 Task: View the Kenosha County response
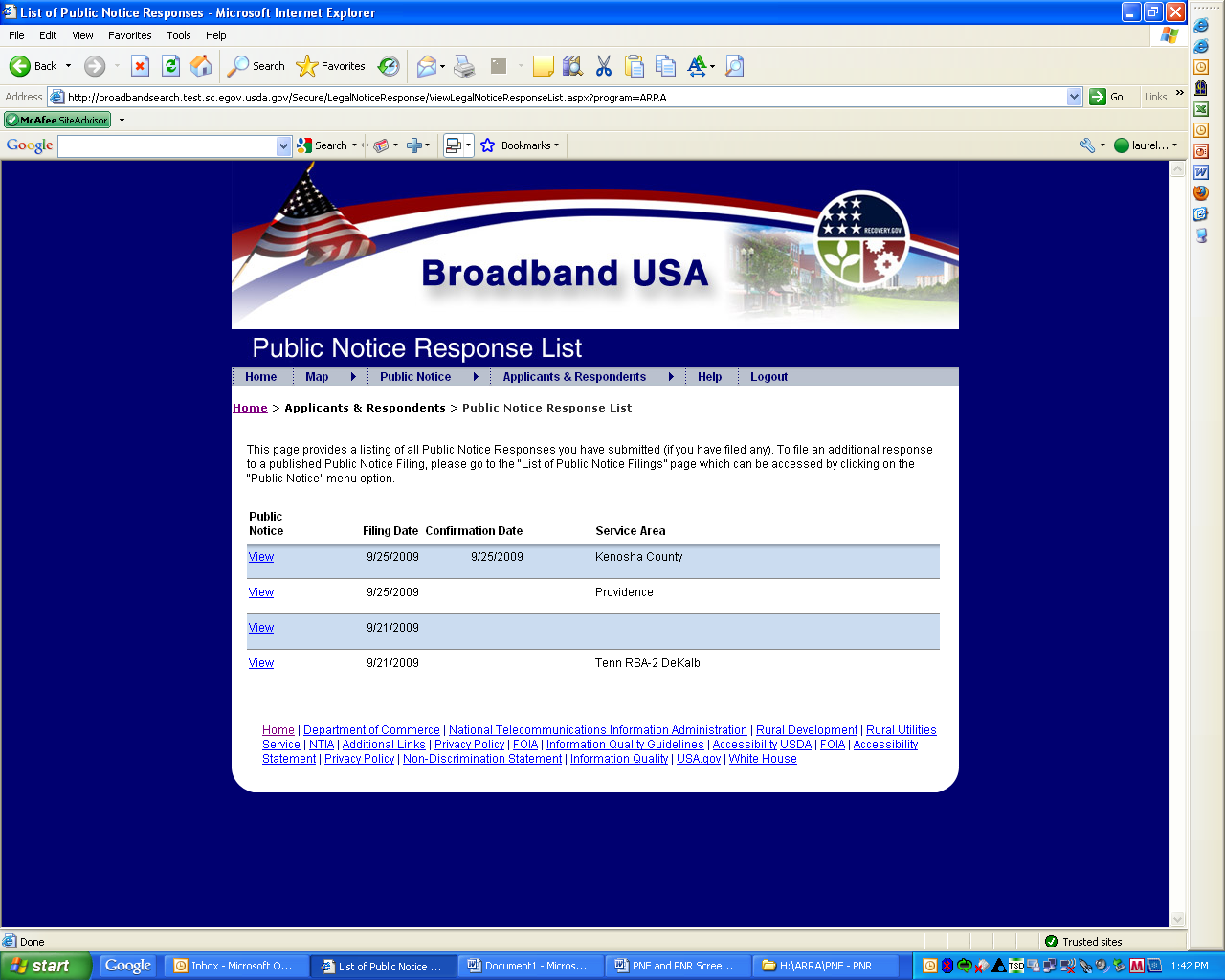[x=261, y=557]
